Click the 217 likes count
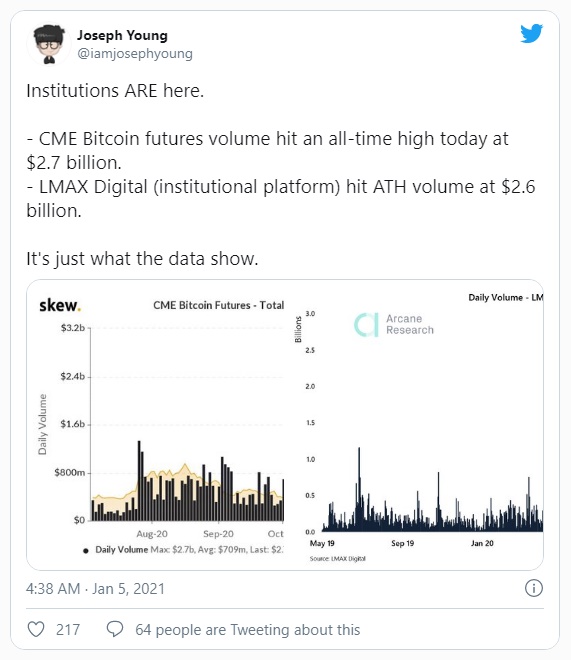 tap(68, 630)
